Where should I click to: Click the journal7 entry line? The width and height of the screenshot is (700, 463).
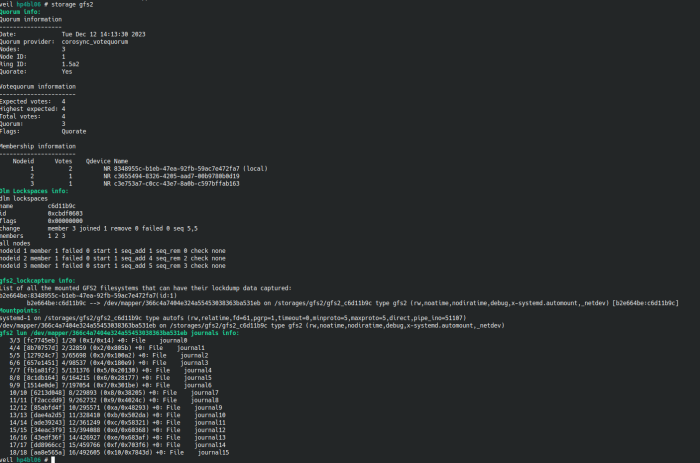tap(114, 393)
